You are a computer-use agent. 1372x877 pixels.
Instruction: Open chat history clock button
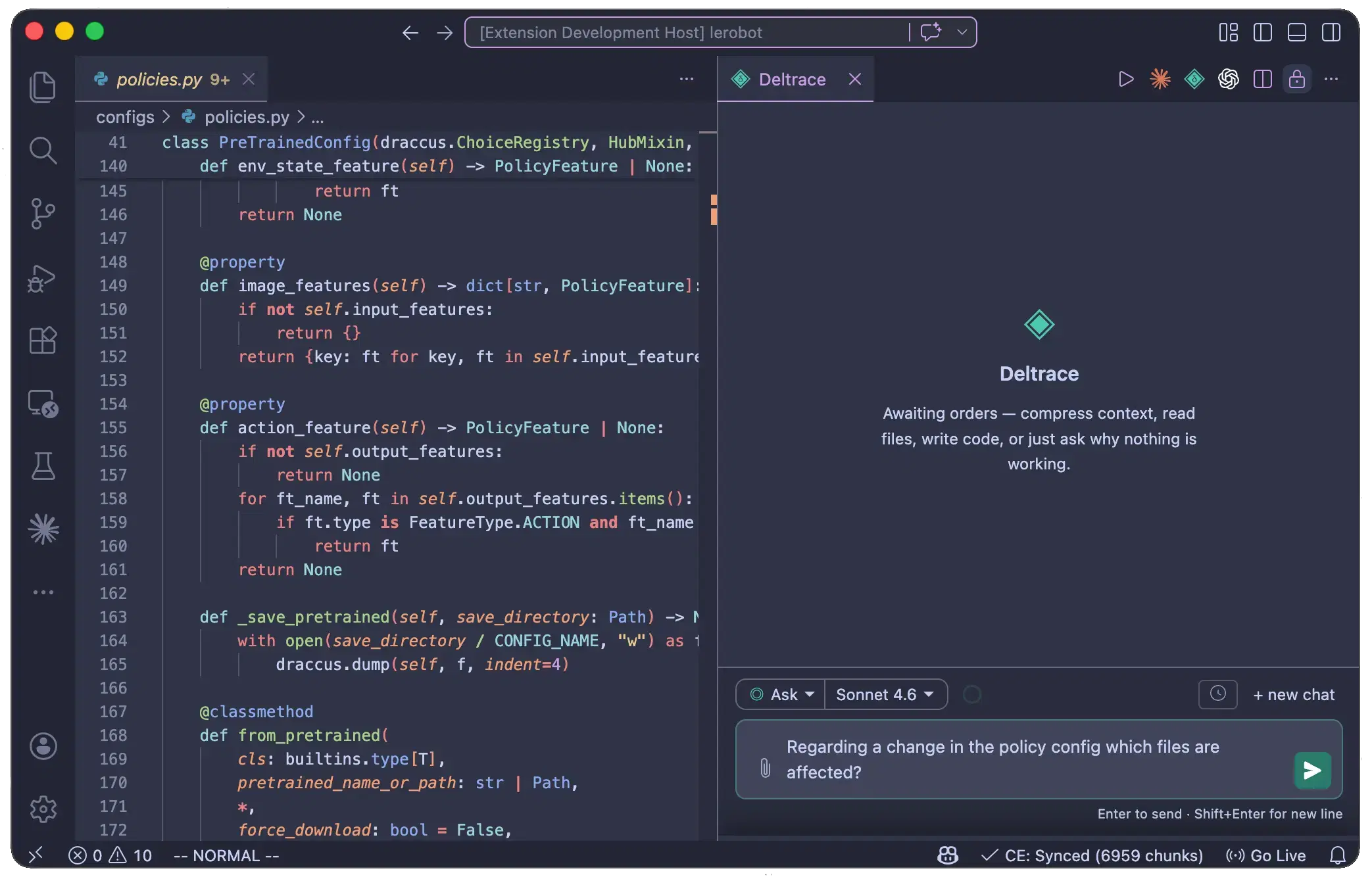1217,694
